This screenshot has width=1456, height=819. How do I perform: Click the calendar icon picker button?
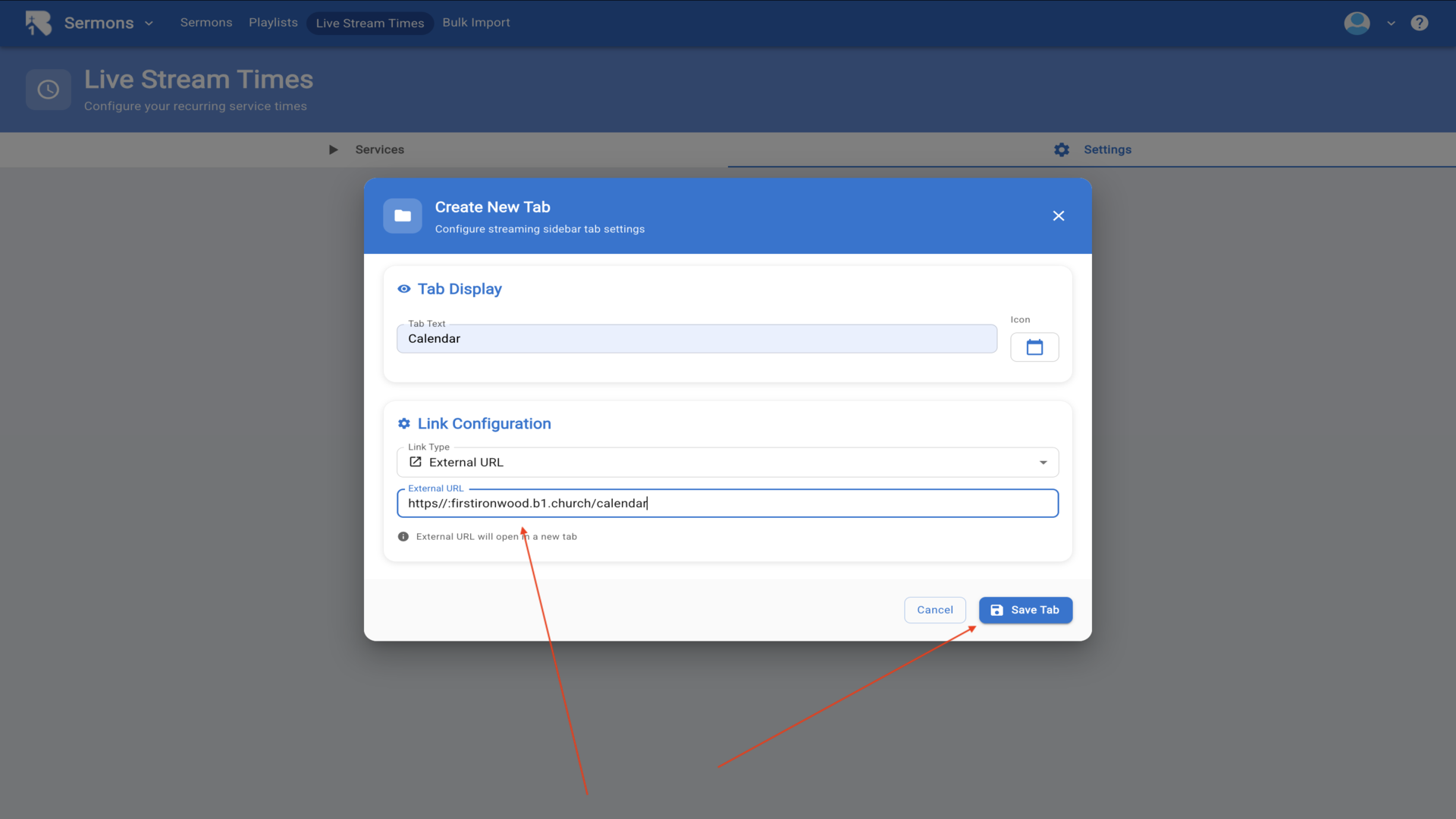(x=1034, y=347)
